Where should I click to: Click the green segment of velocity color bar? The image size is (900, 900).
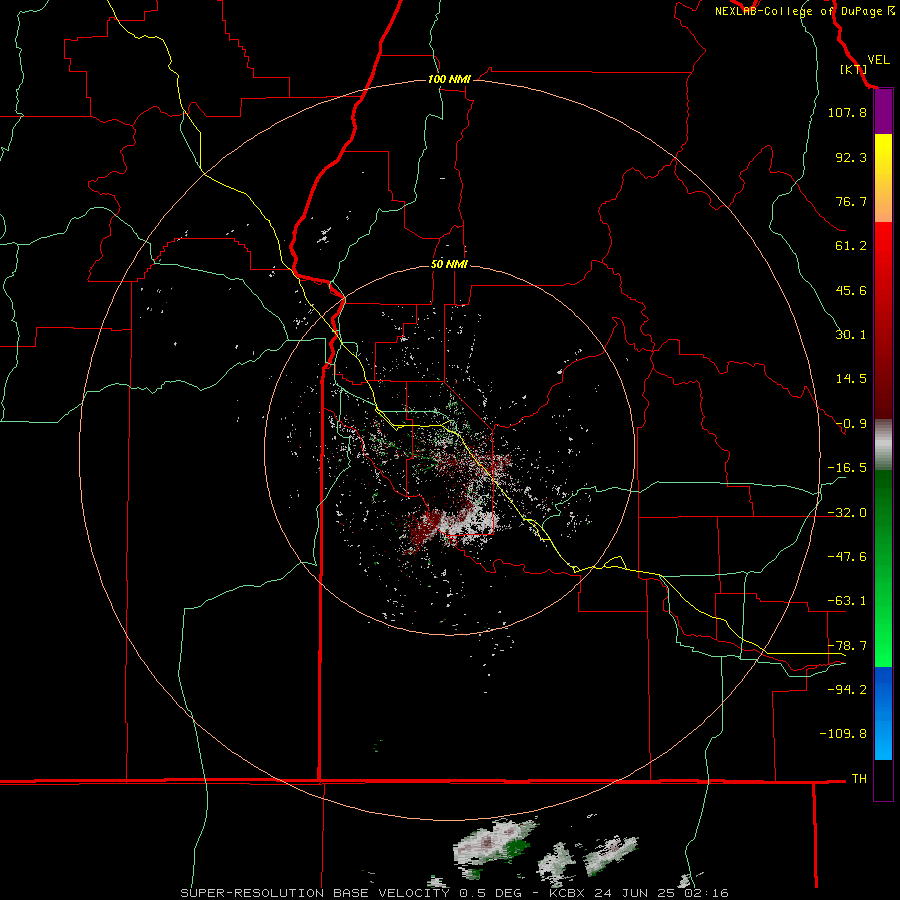[x=883, y=568]
